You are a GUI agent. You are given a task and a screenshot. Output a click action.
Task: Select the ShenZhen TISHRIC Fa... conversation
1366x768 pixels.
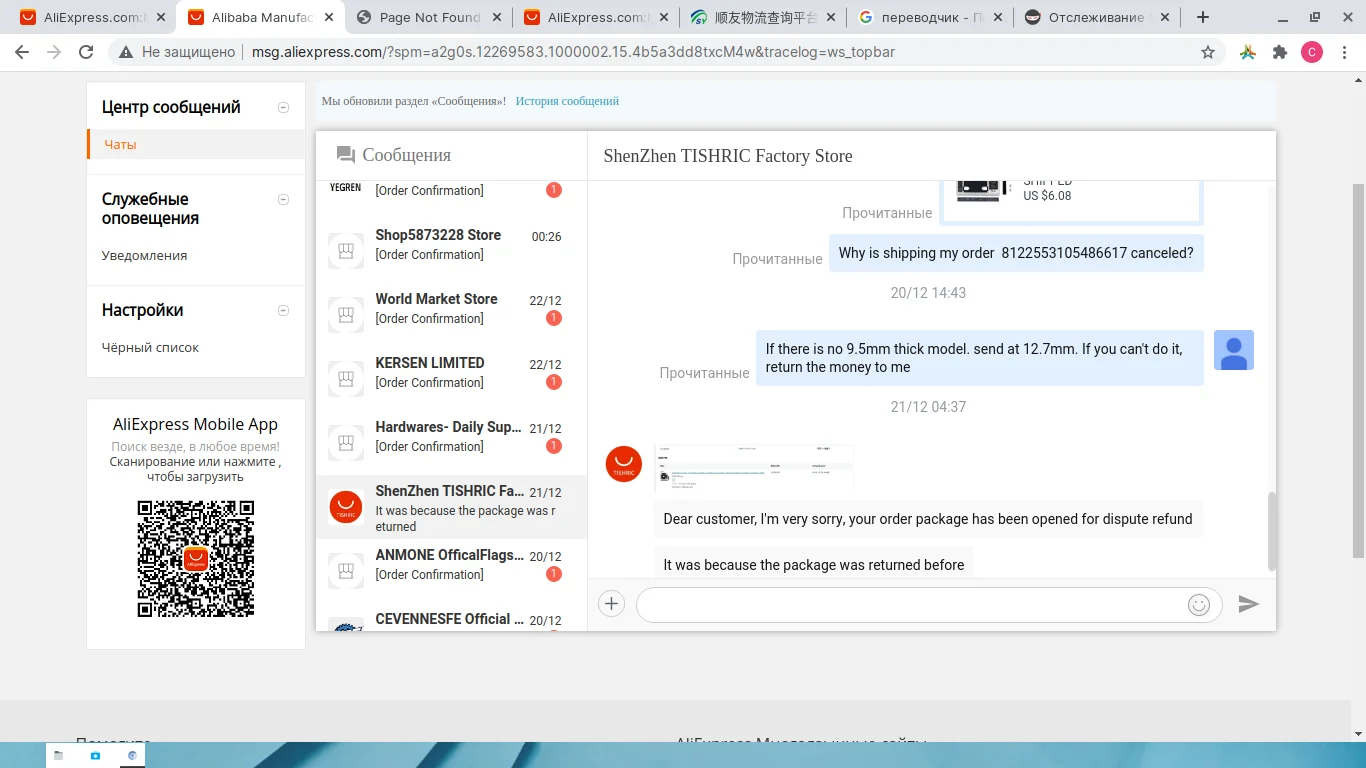(x=451, y=507)
